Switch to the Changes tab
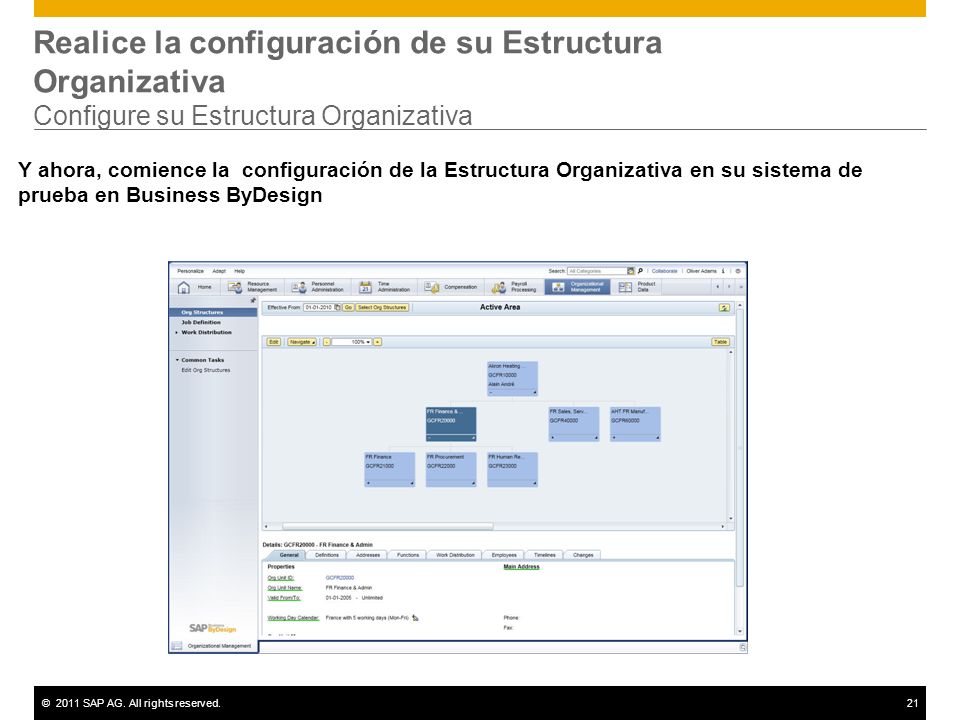Image resolution: width=960 pixels, height=720 pixels. point(583,555)
